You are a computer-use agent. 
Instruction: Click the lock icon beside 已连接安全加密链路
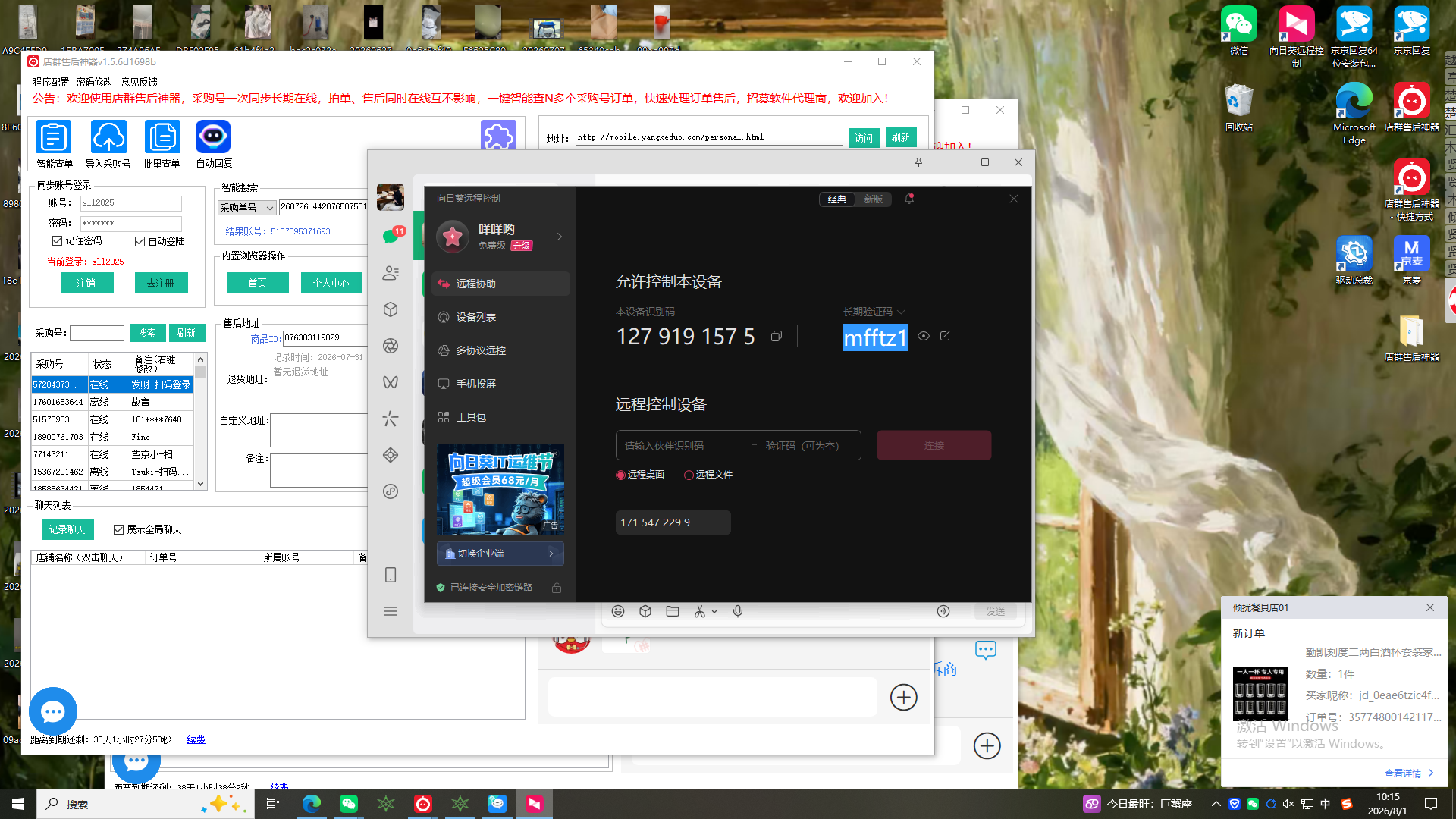[x=557, y=588]
